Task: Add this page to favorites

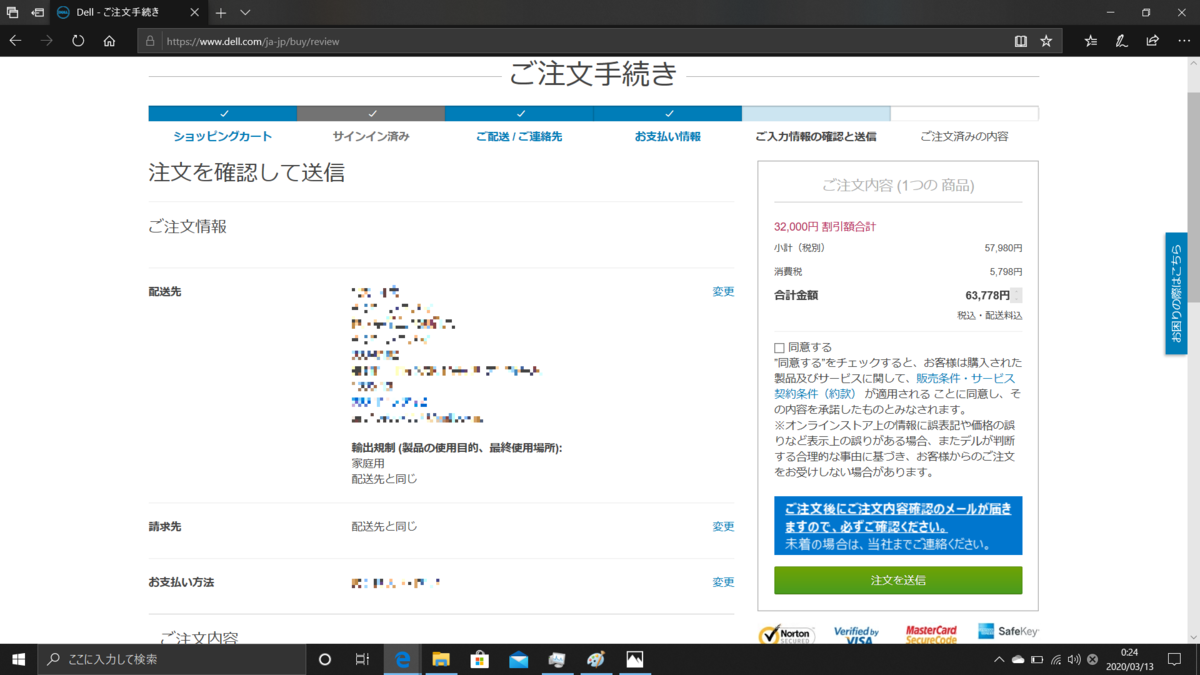Action: pos(1044,41)
